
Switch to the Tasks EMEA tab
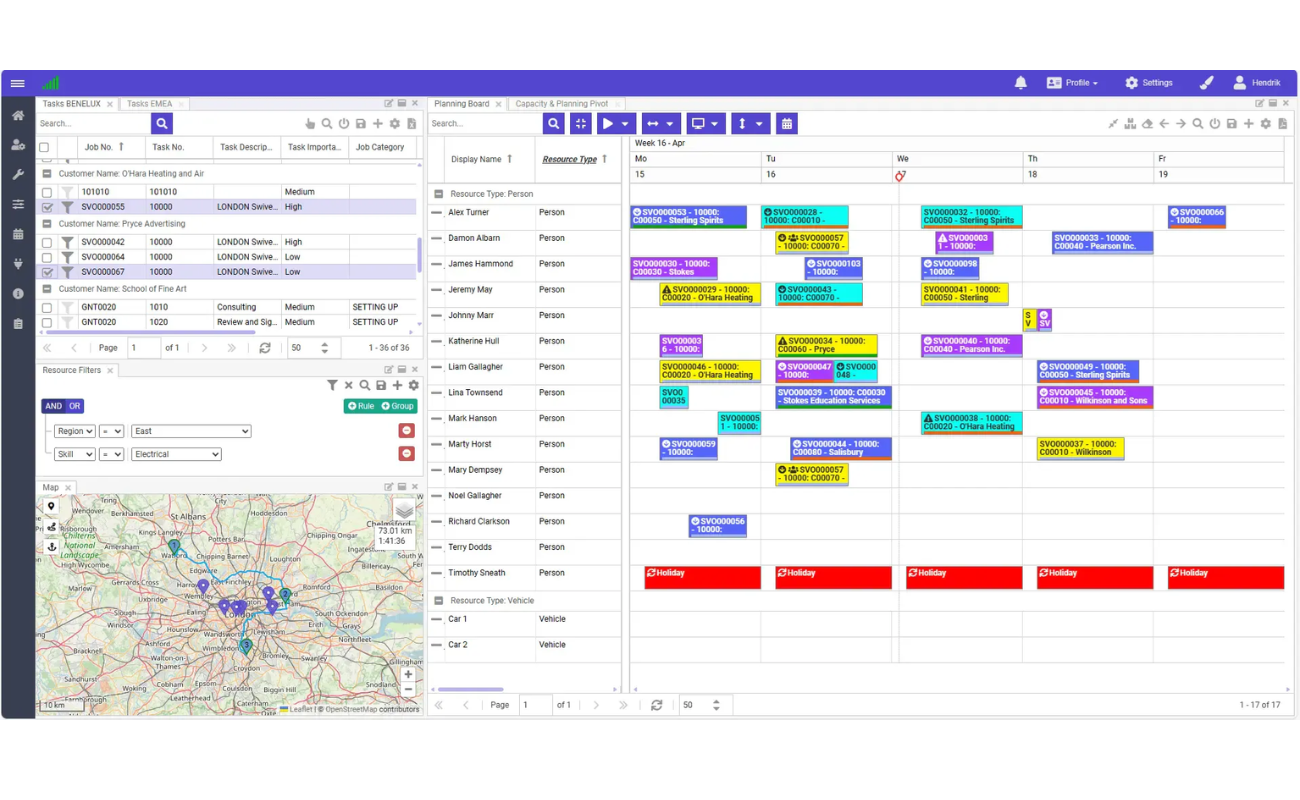149,104
